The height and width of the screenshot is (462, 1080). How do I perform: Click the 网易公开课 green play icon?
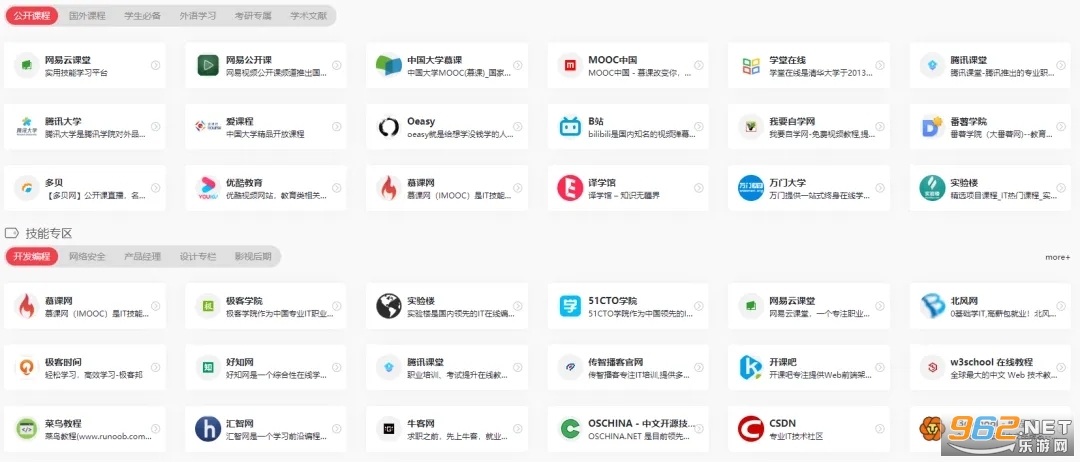(208, 66)
